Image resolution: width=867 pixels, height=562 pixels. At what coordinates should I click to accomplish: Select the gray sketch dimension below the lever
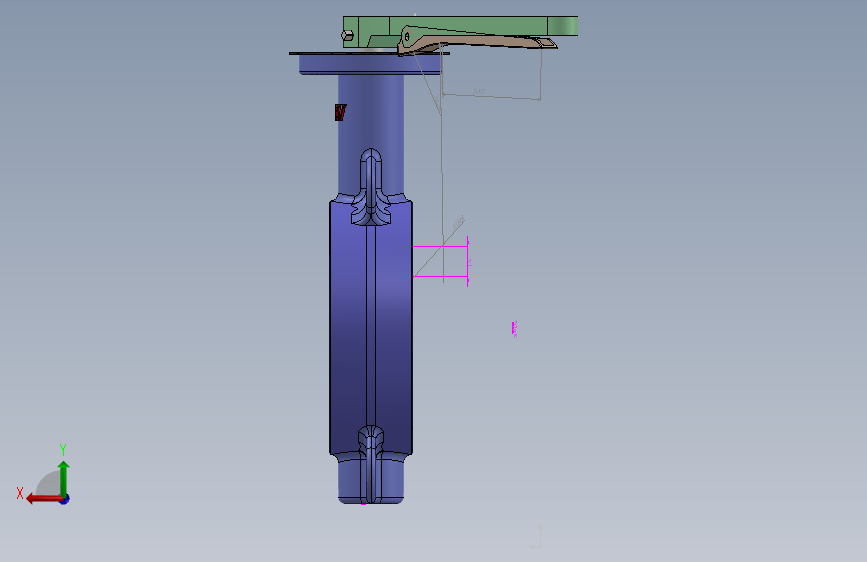(x=491, y=94)
